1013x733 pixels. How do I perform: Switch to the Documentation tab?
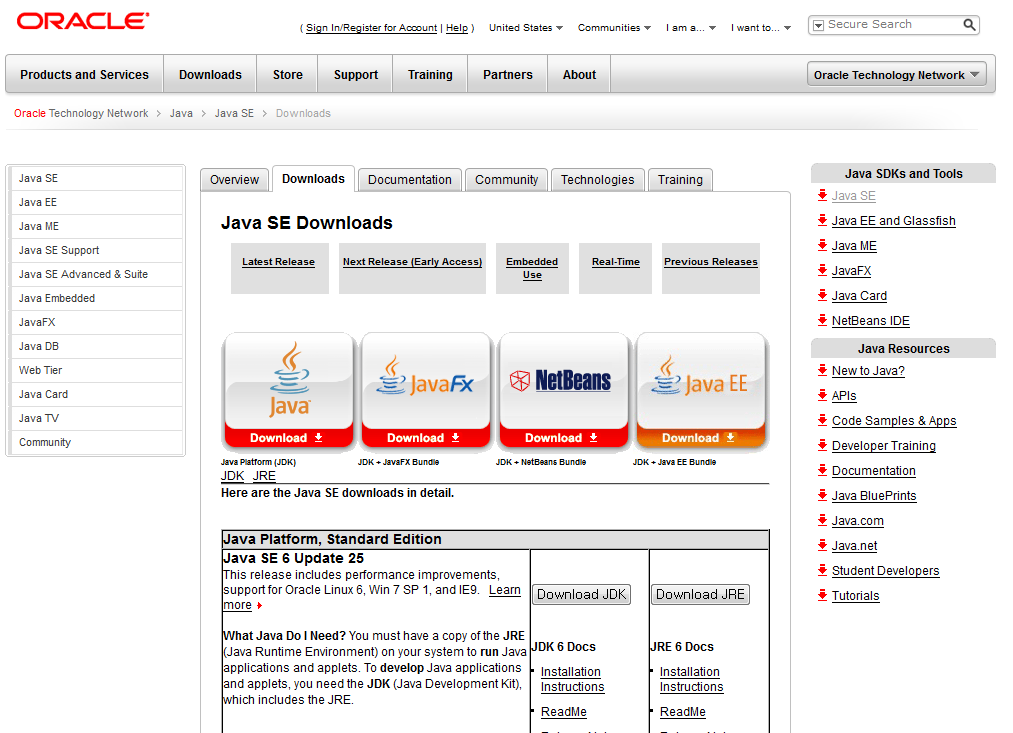410,180
